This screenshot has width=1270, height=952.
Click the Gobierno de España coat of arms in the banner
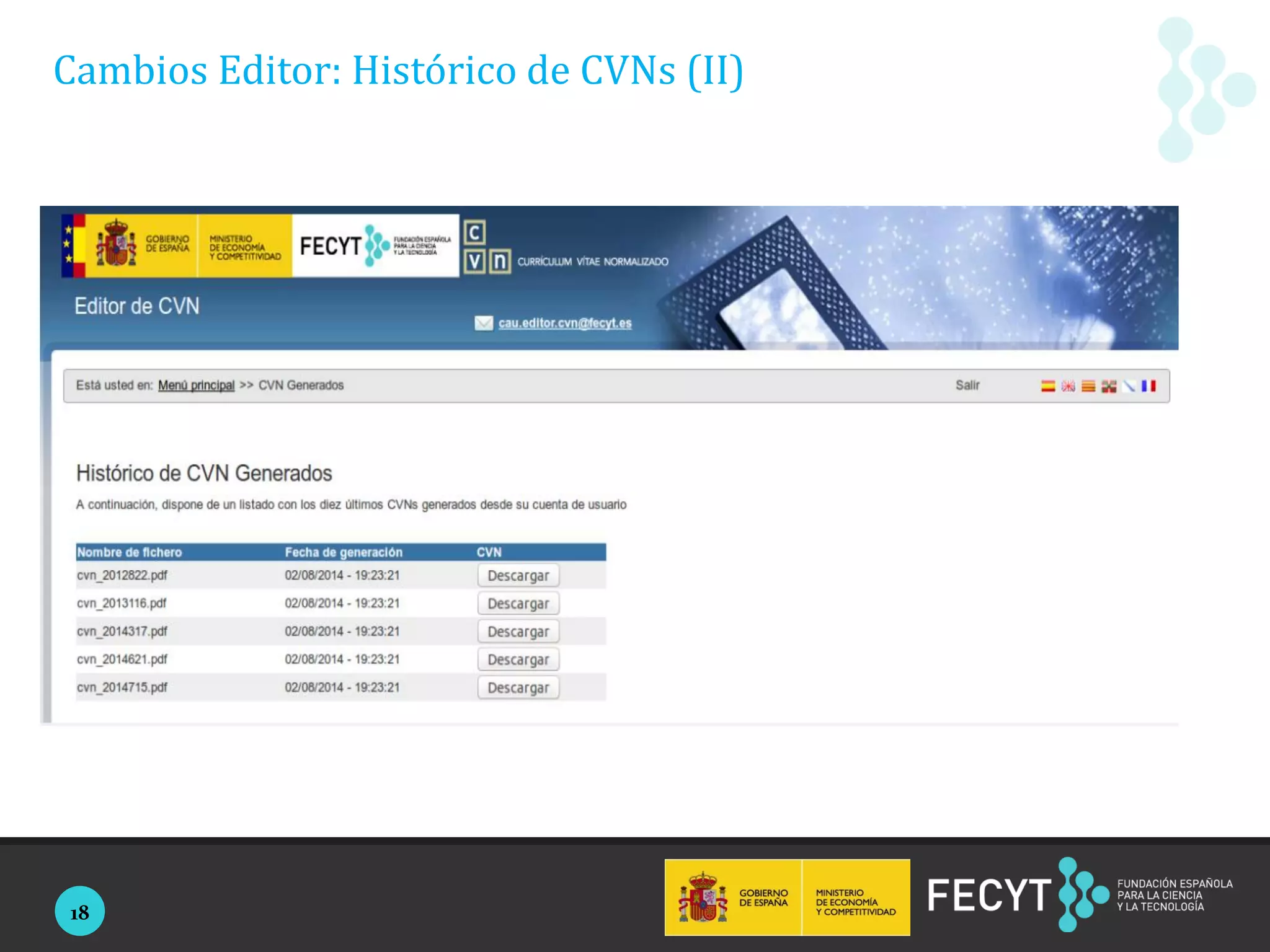point(117,244)
